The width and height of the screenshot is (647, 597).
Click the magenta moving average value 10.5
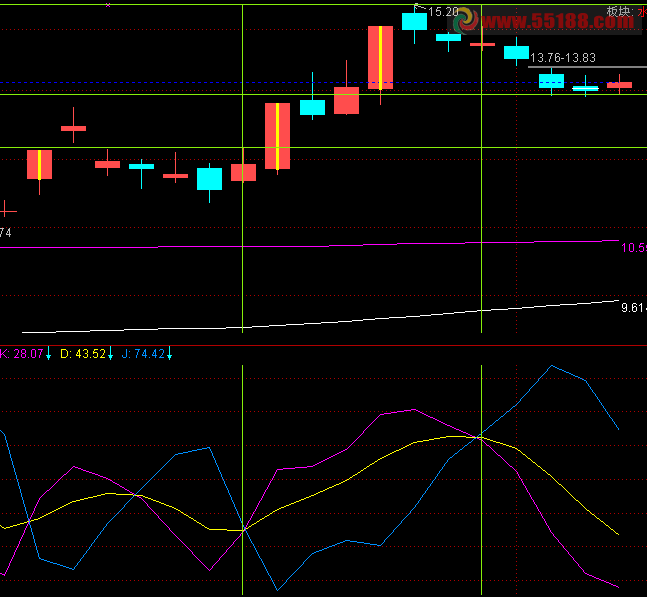[634, 248]
